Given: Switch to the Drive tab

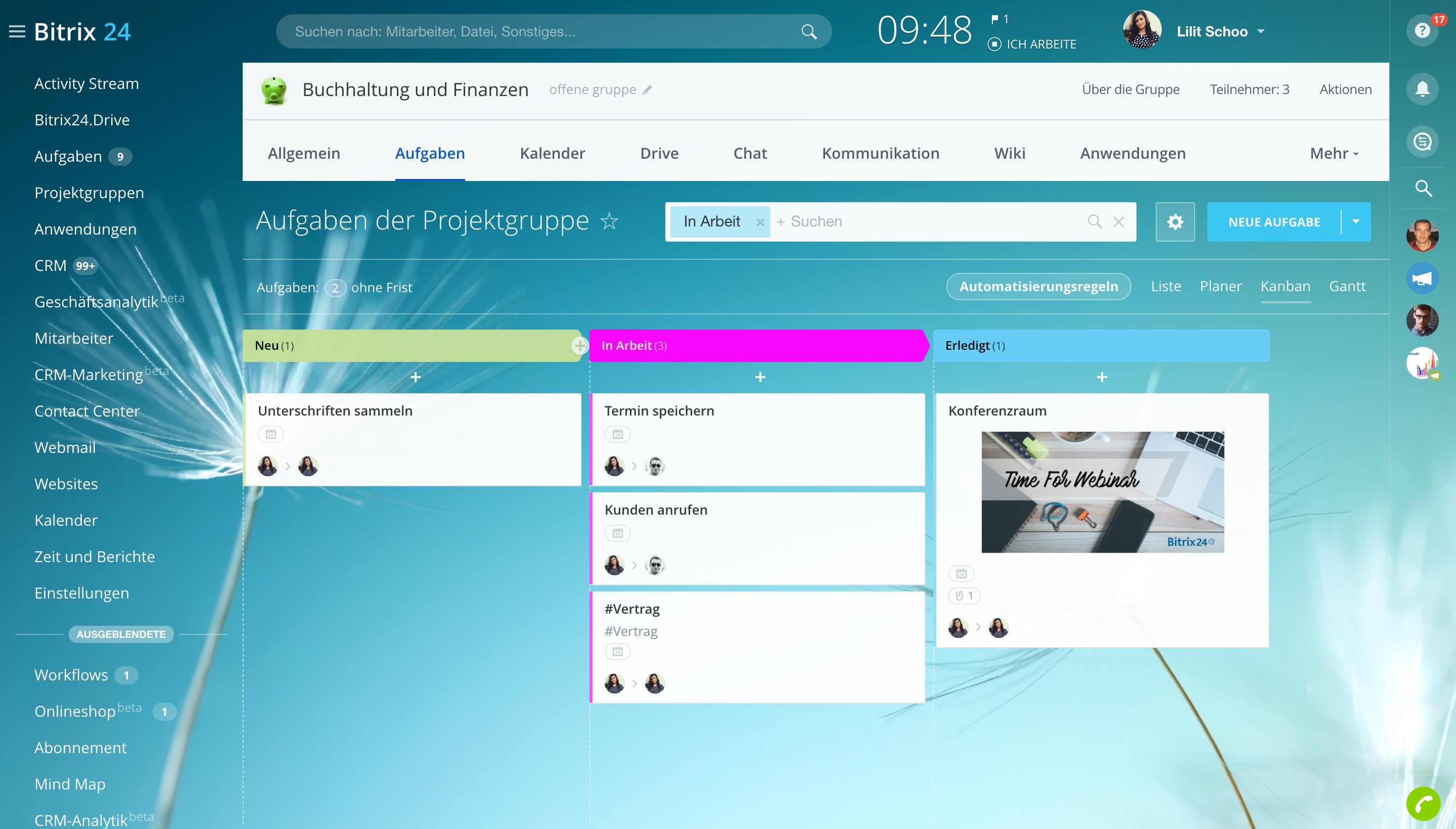Looking at the screenshot, I should (x=659, y=154).
